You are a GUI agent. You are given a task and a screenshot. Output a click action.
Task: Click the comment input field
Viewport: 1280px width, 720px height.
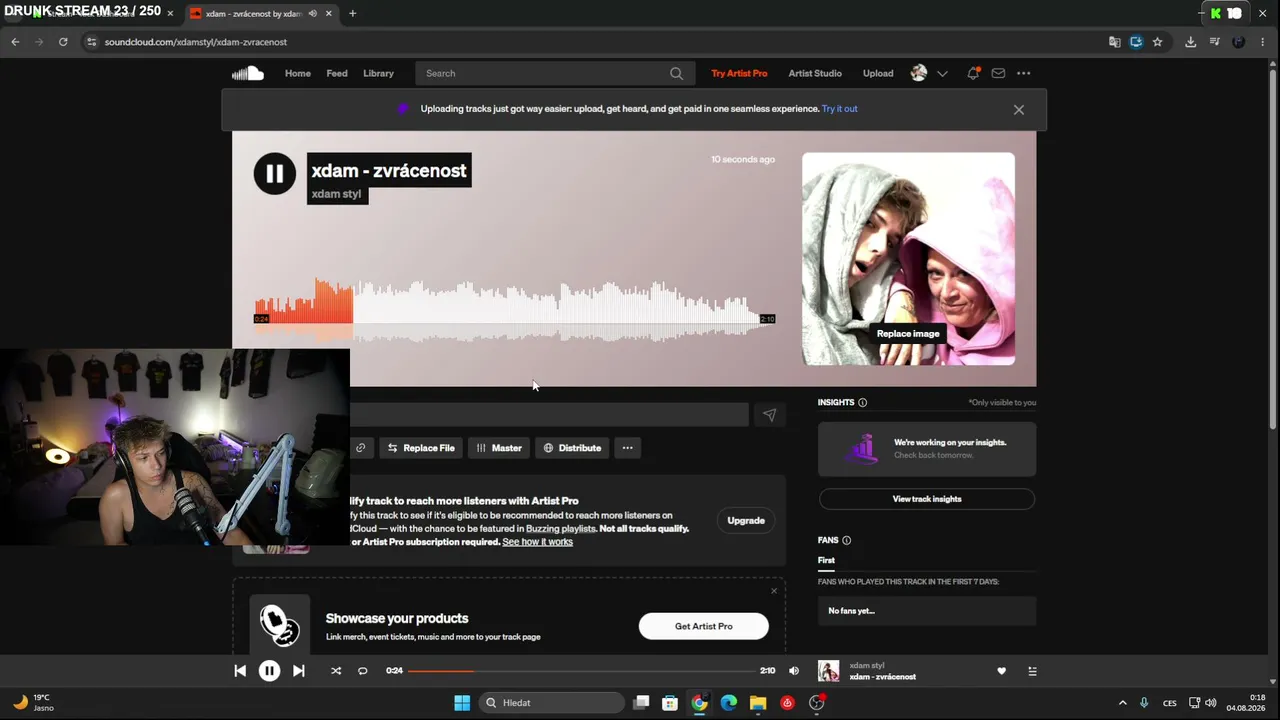click(549, 415)
